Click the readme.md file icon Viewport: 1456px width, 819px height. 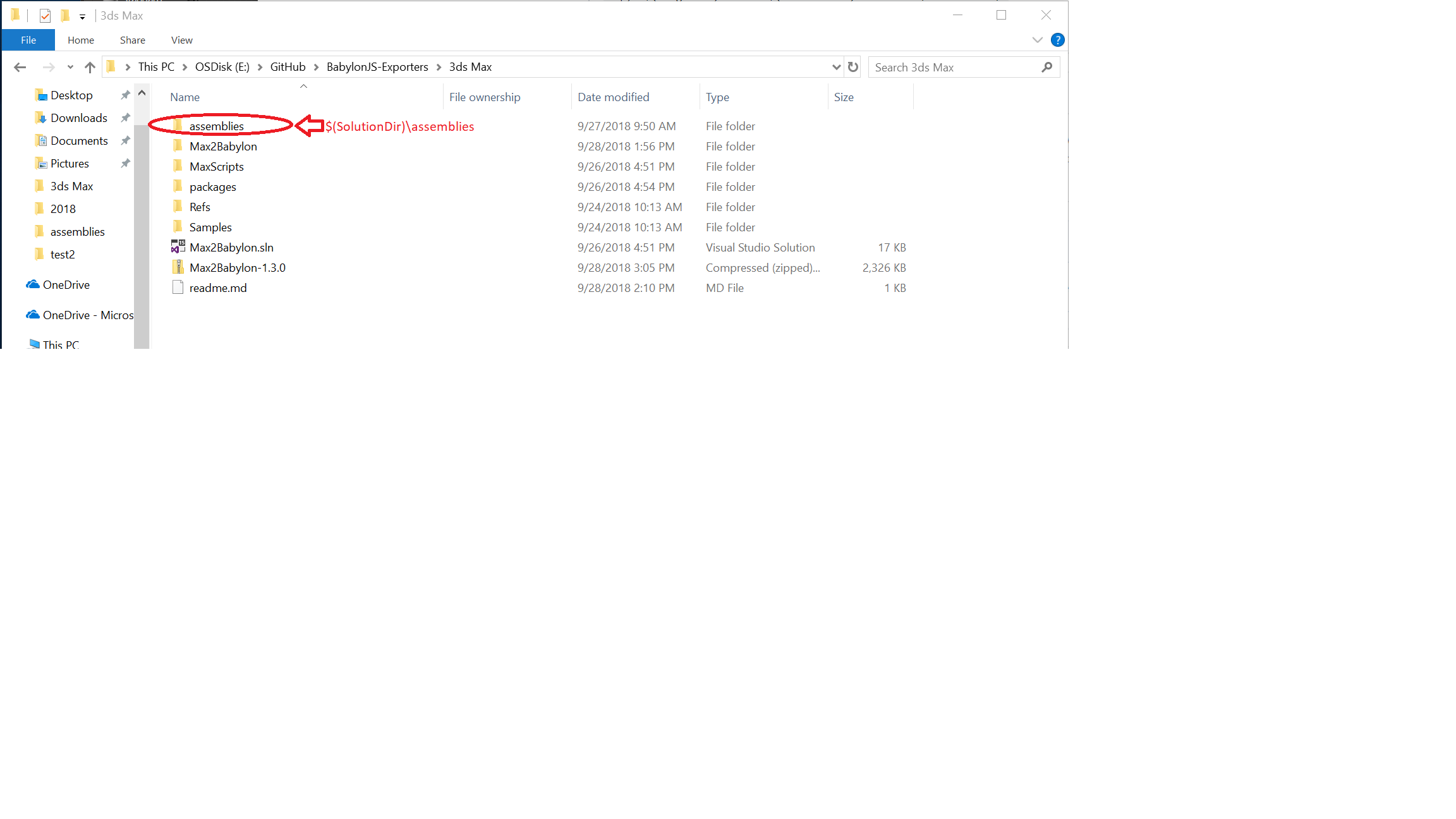pyautogui.click(x=178, y=288)
